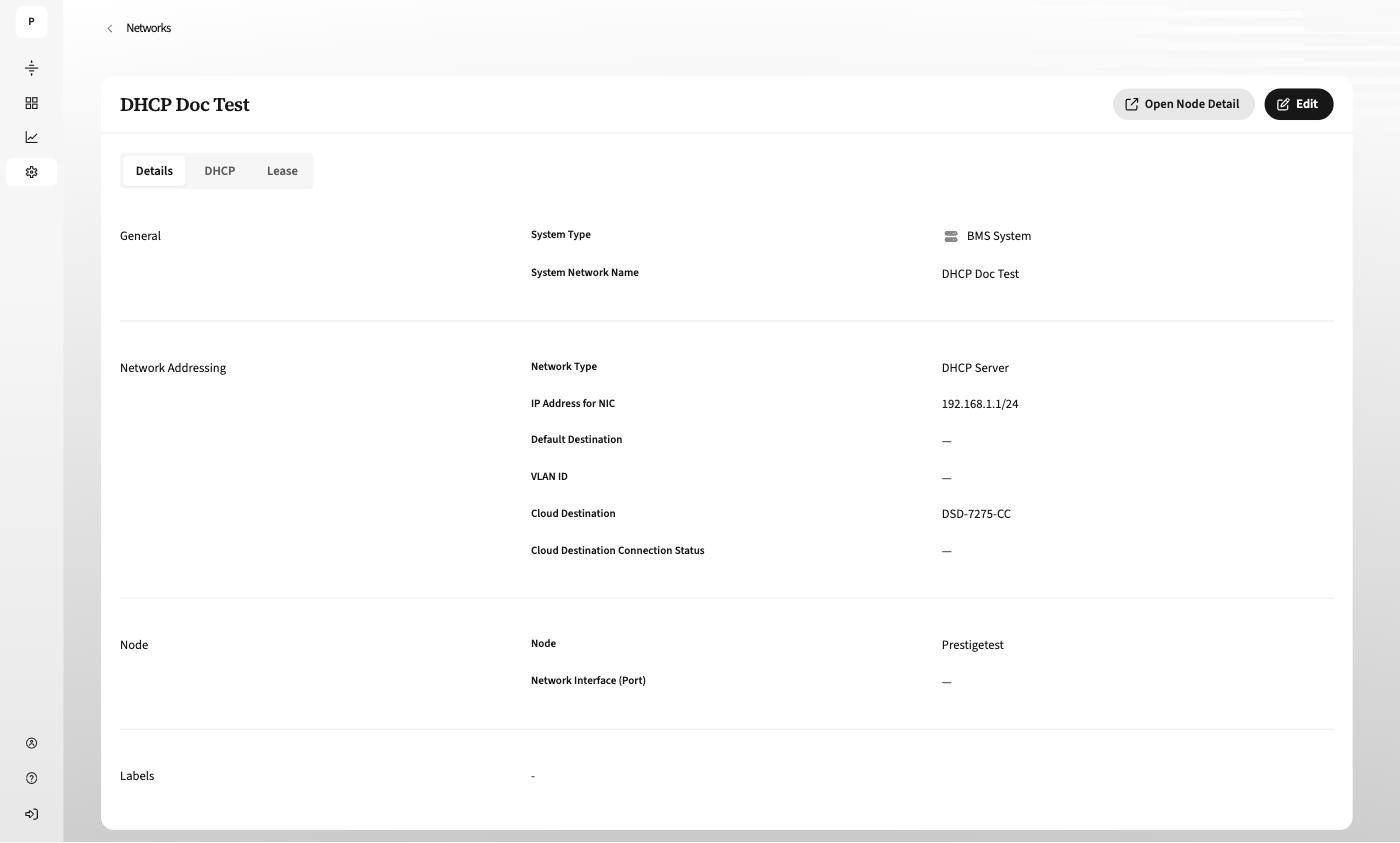This screenshot has width=1400, height=843.
Task: Switch to the Lease tab
Action: [x=282, y=171]
